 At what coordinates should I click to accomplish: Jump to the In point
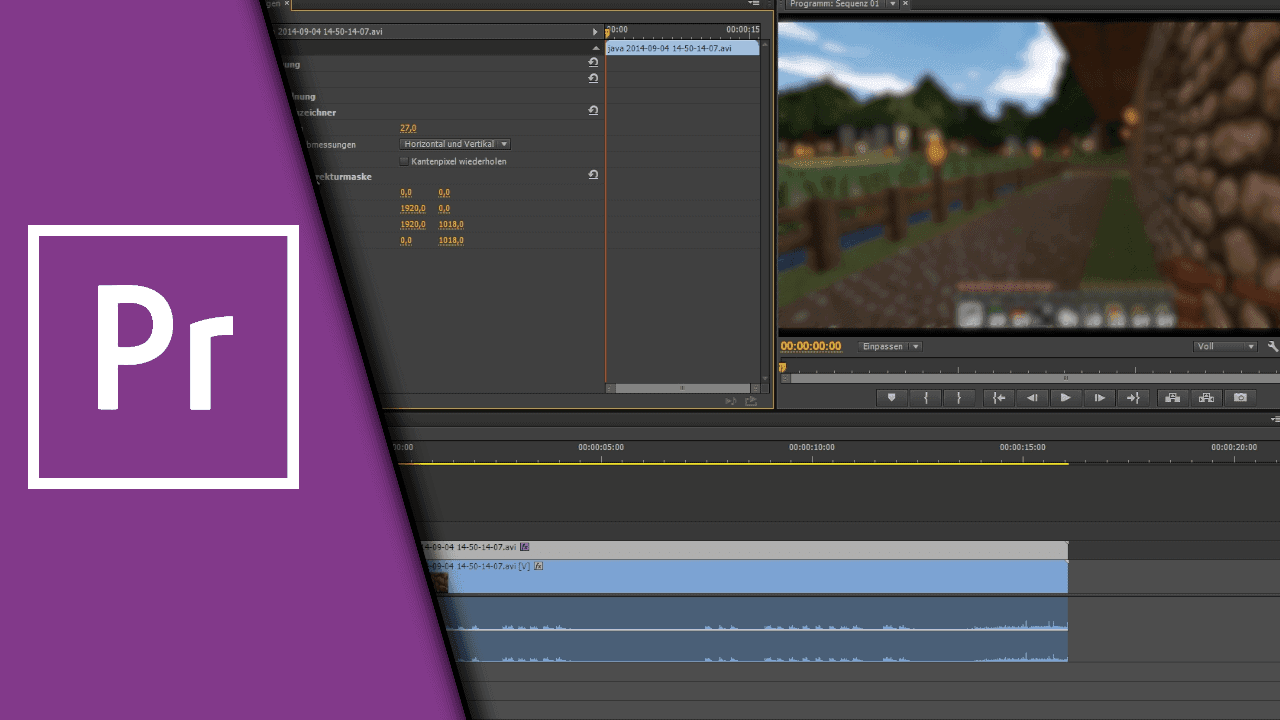point(997,397)
